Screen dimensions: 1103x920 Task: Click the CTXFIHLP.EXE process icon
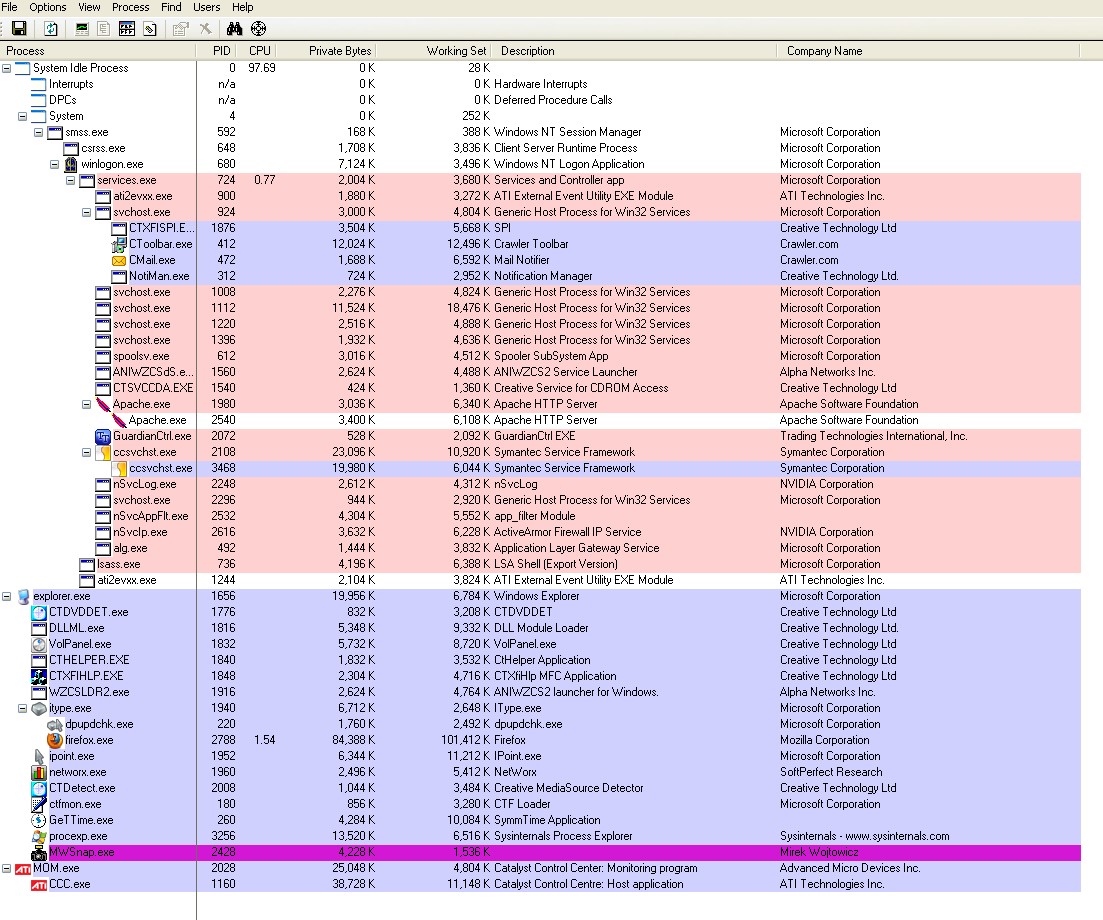click(39, 676)
